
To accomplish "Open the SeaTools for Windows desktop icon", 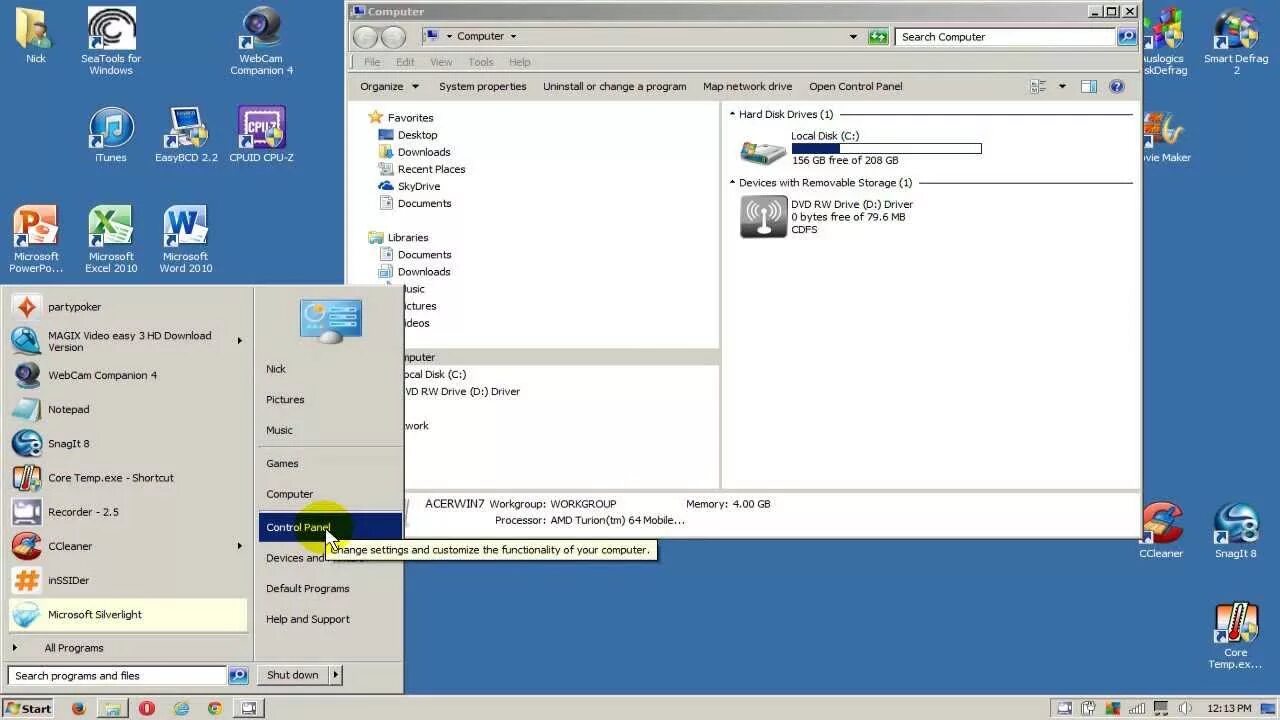I will point(111,41).
